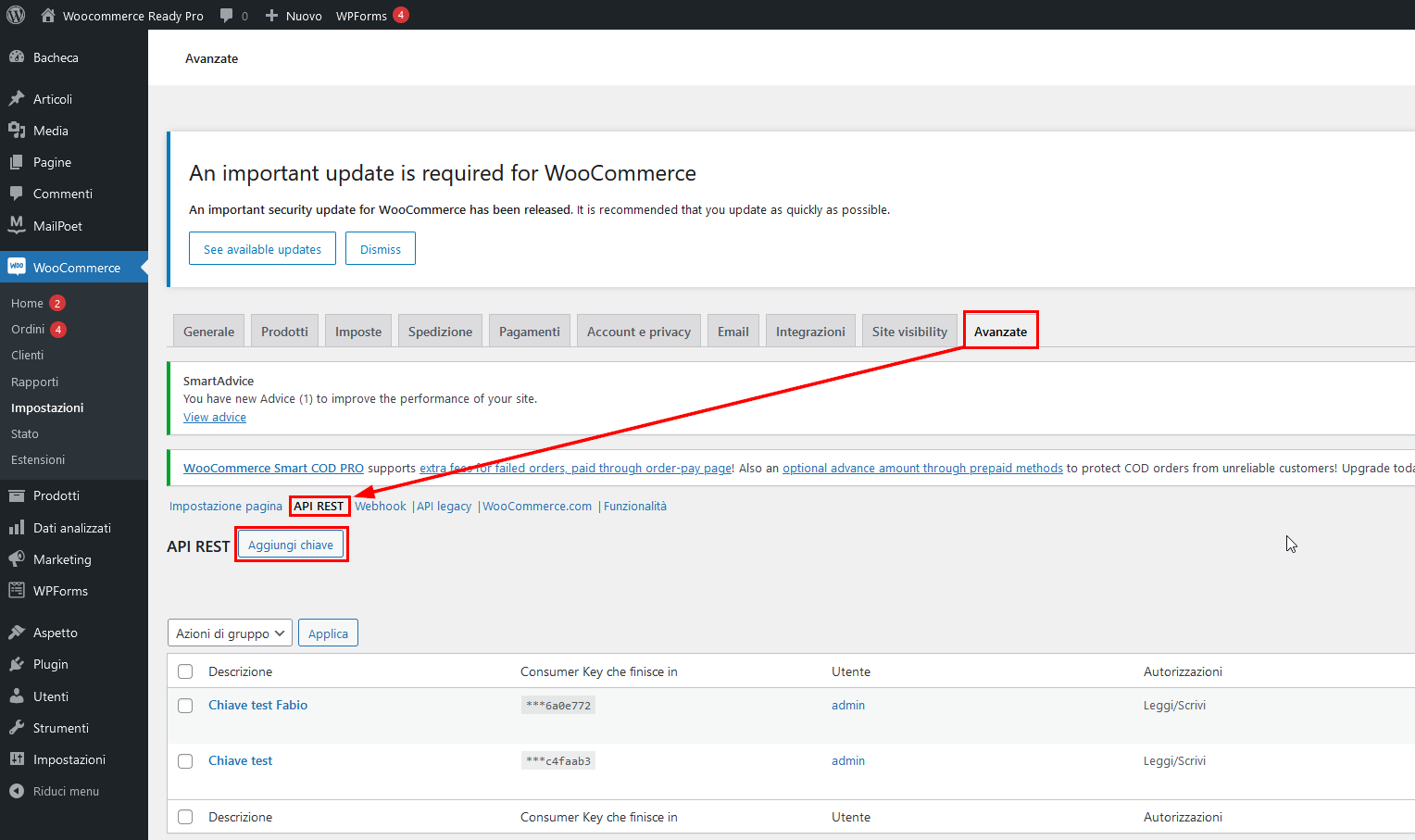Switch to the Integrazioni tab
The width and height of the screenshot is (1415, 840).
coord(810,332)
